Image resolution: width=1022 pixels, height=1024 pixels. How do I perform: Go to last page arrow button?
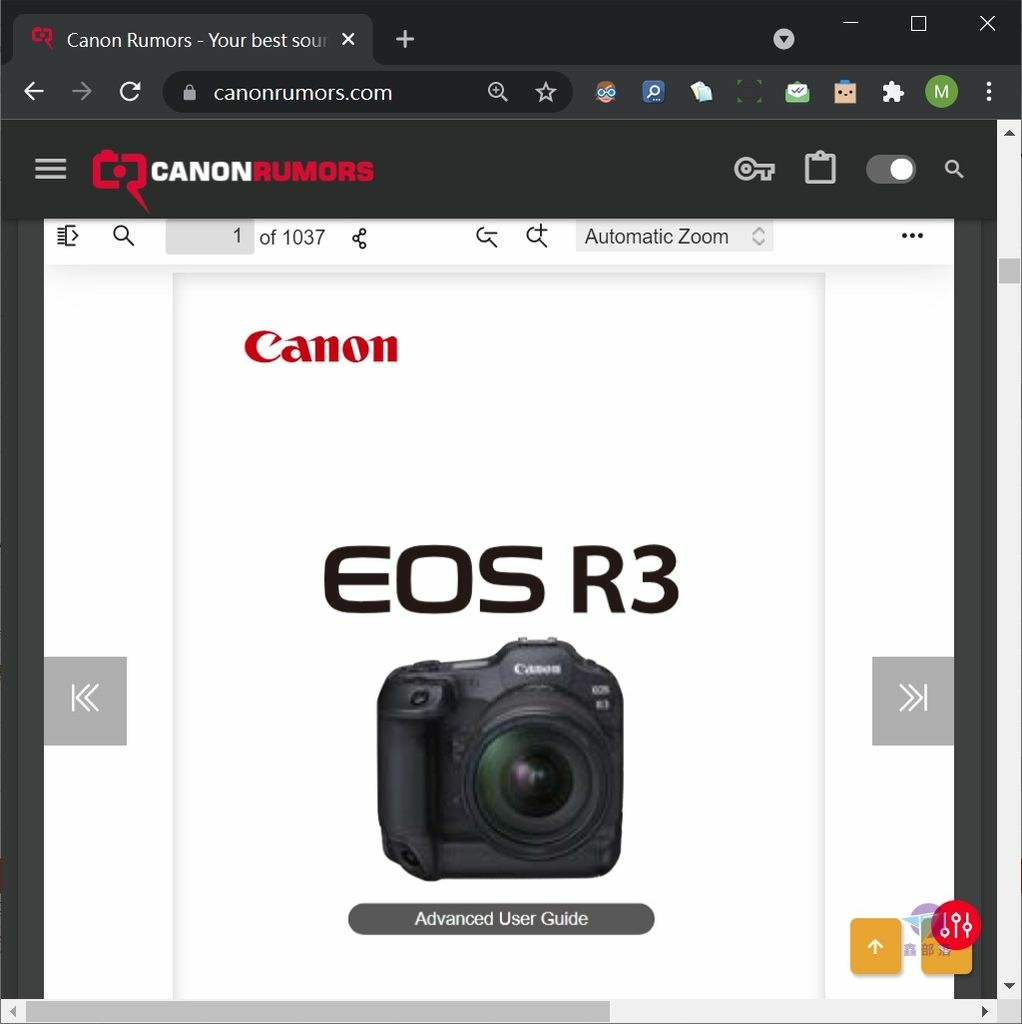coord(913,701)
